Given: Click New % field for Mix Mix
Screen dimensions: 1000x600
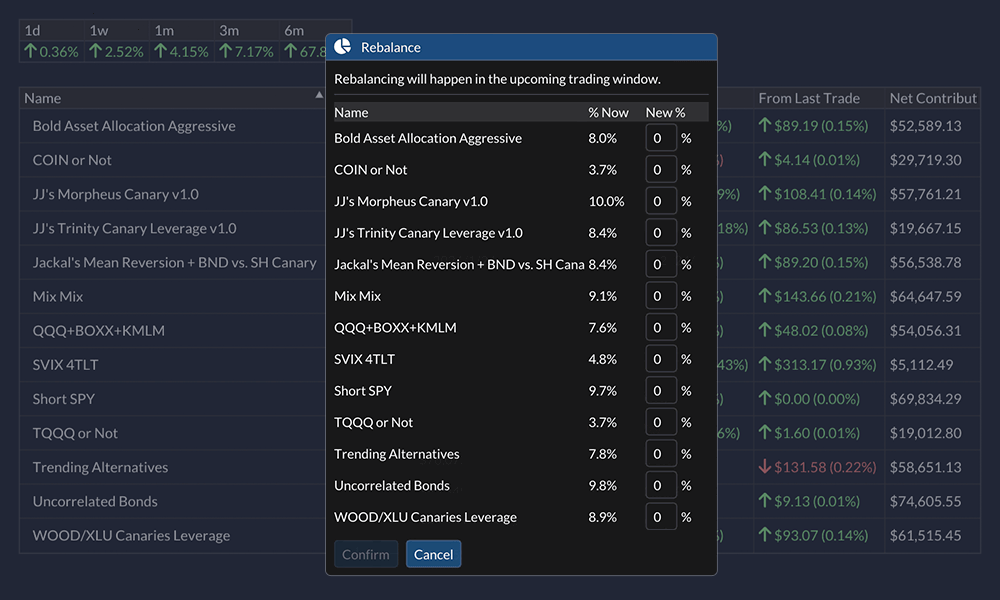Looking at the screenshot, I should click(x=661, y=296).
